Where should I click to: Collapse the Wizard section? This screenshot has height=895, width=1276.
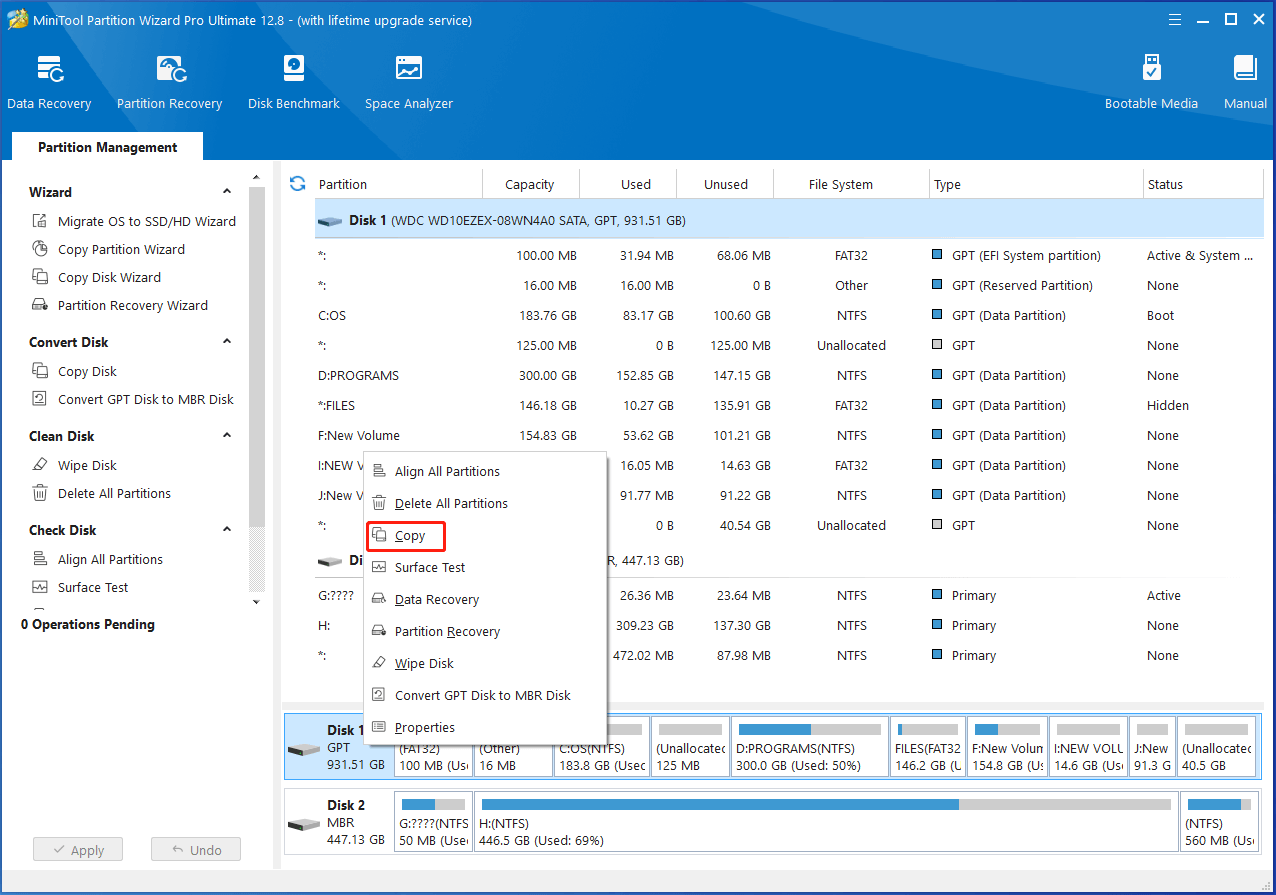click(227, 192)
